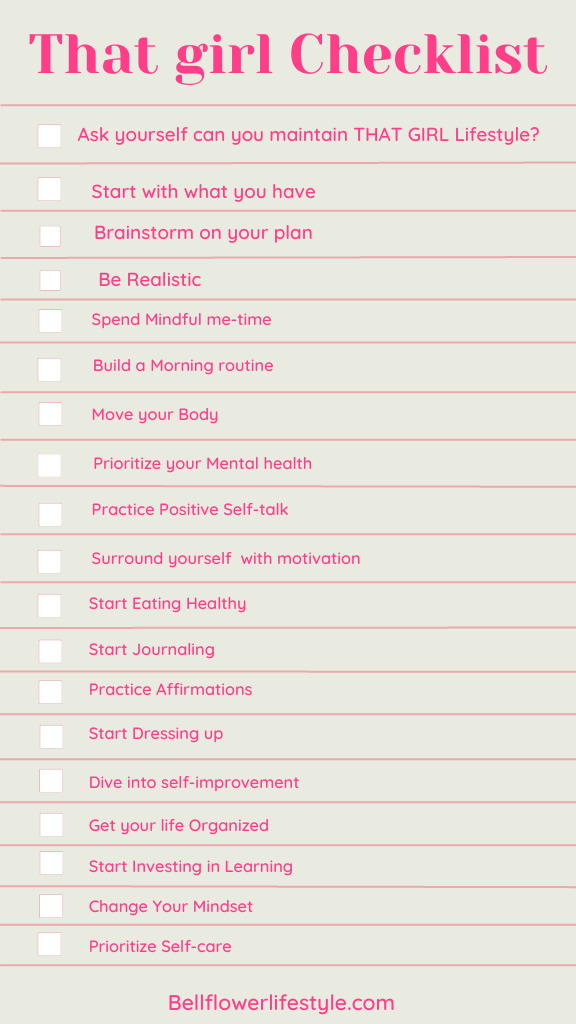Tick Prioritize your Mental health checkbox
The image size is (576, 1024).
coord(49,465)
